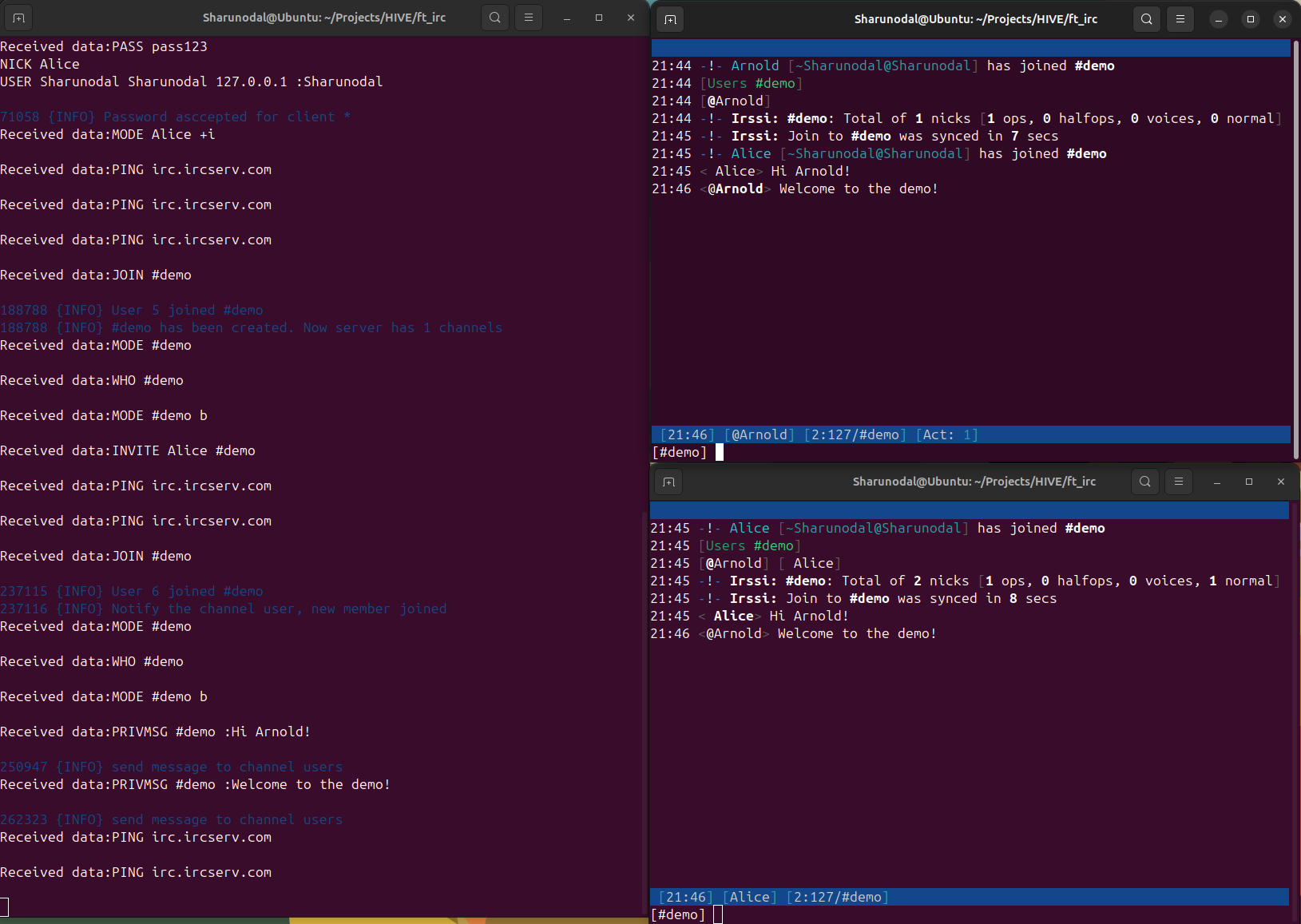The width and height of the screenshot is (1301, 924).
Task: Click '[Act: 1]' in Arnold's status bar
Action: click(947, 434)
